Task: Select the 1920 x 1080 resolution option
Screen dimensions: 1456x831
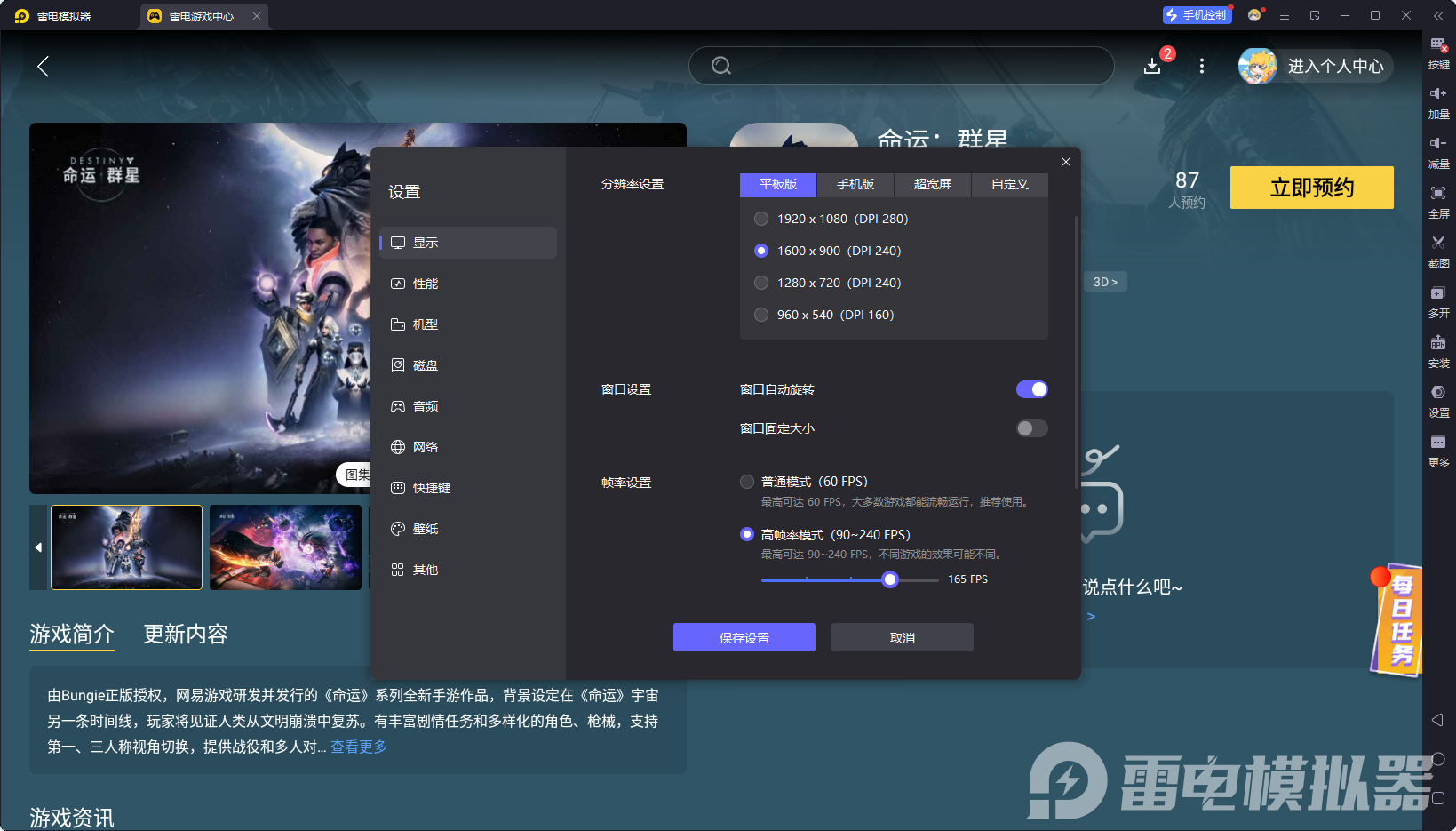Action: pos(761,218)
